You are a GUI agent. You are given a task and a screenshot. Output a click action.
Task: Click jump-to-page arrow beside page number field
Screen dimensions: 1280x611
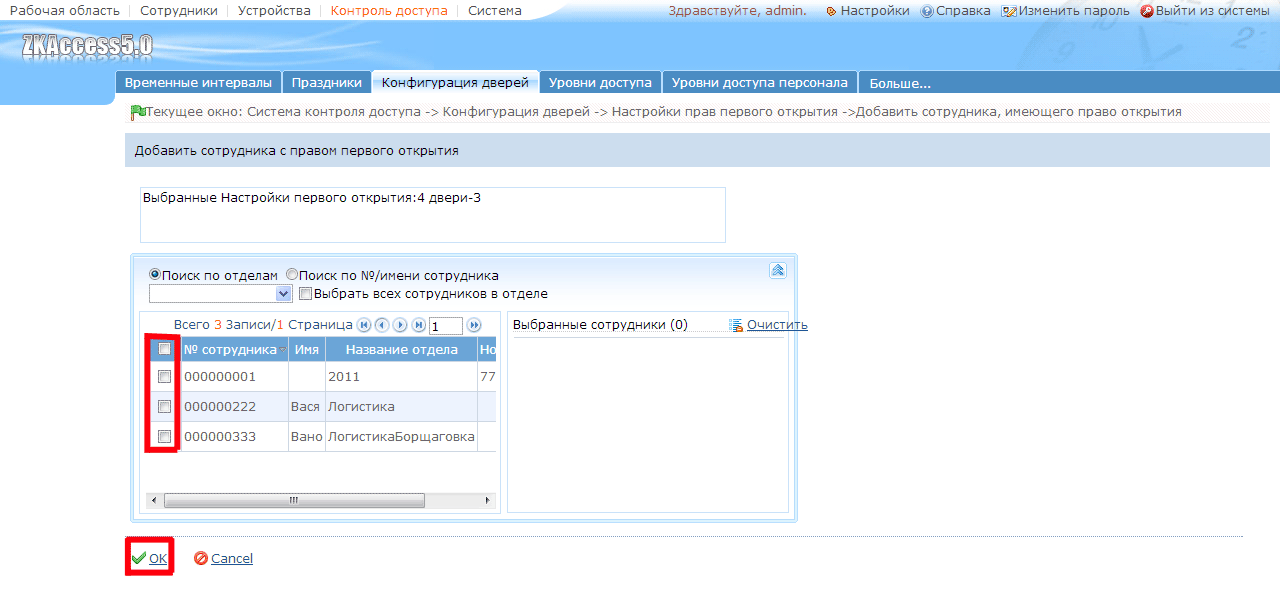tap(474, 325)
